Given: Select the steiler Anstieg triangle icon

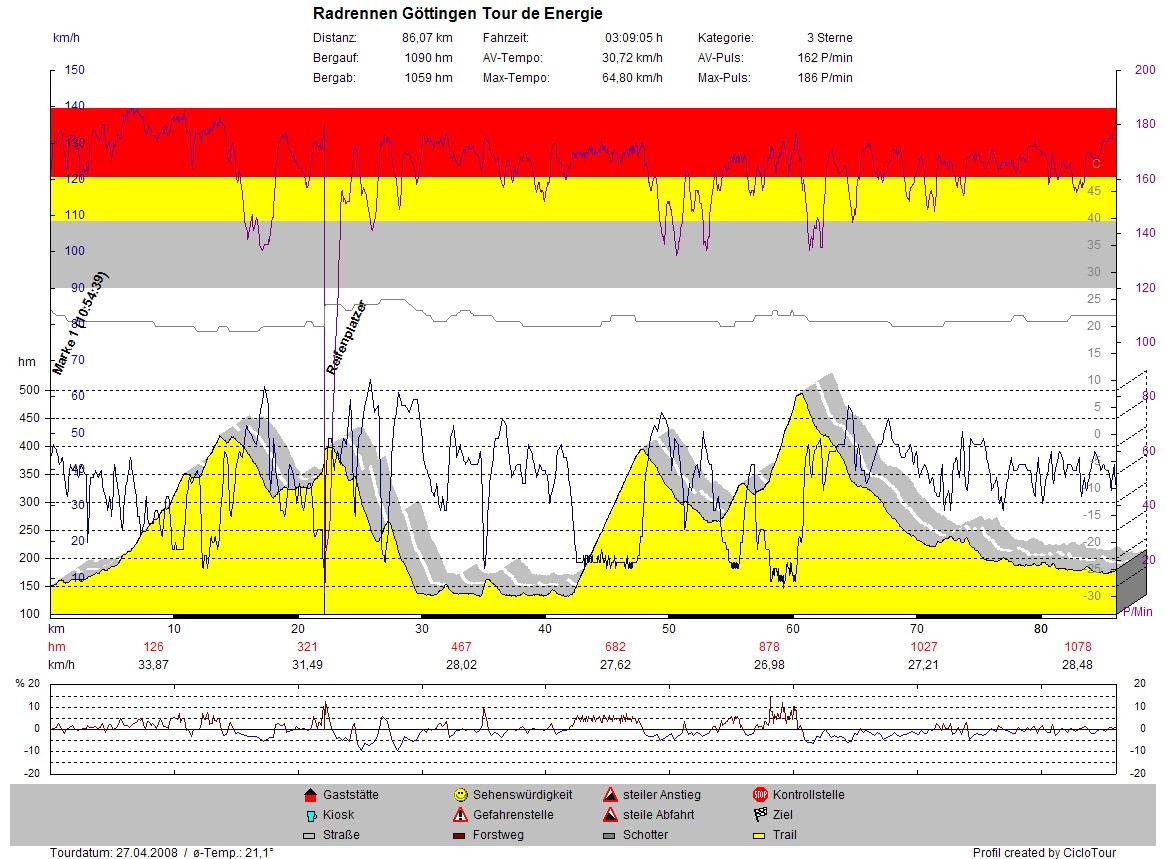Looking at the screenshot, I should tap(610, 795).
